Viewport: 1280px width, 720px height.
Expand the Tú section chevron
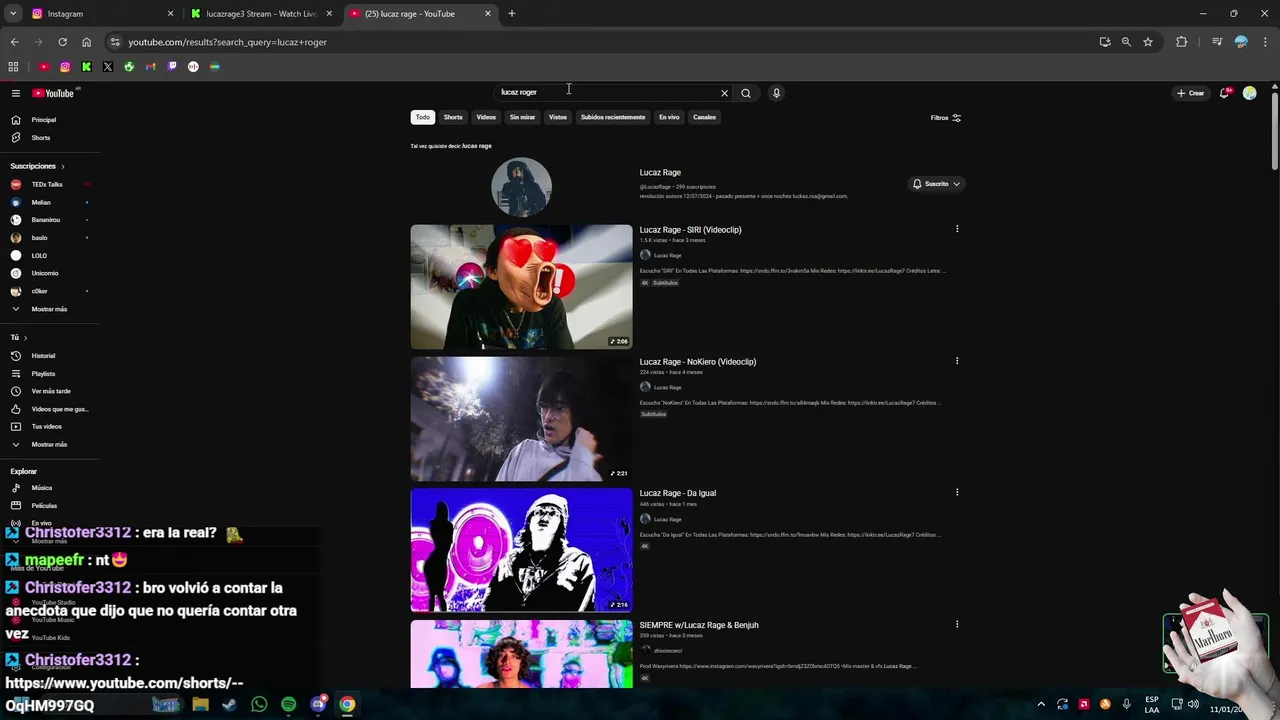(25, 338)
